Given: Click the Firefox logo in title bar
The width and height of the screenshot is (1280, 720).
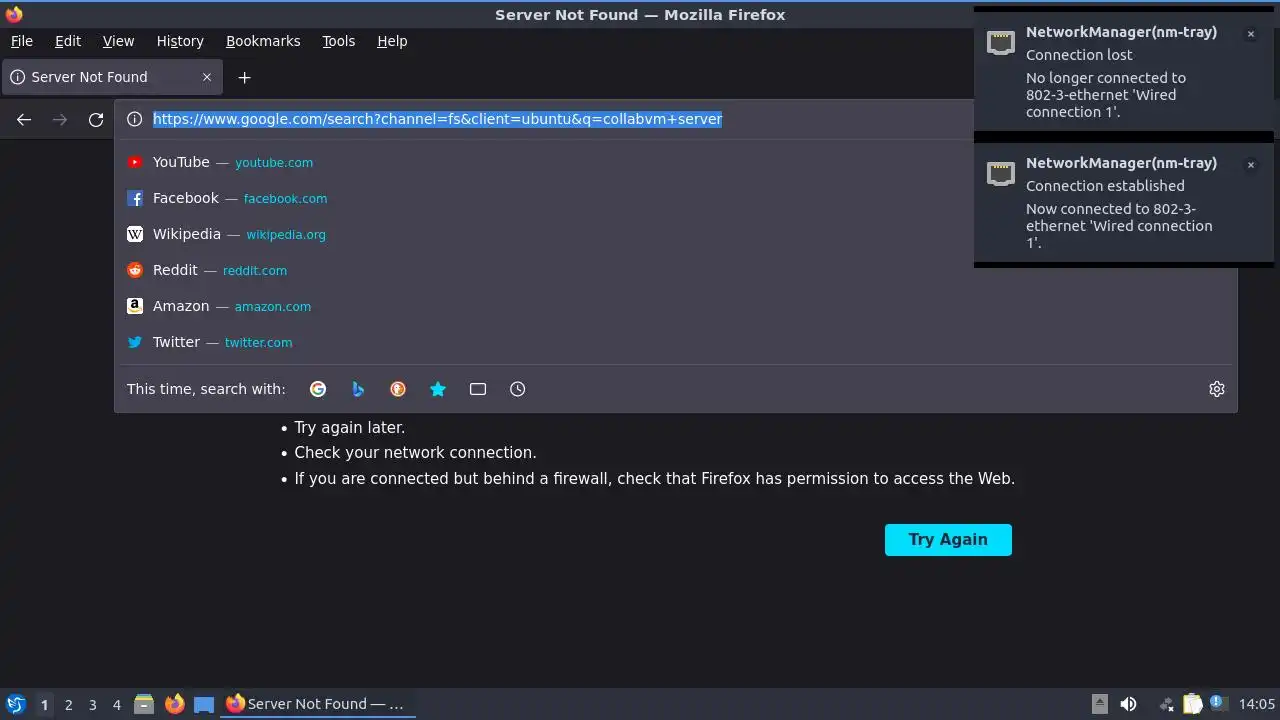Looking at the screenshot, I should pos(13,14).
